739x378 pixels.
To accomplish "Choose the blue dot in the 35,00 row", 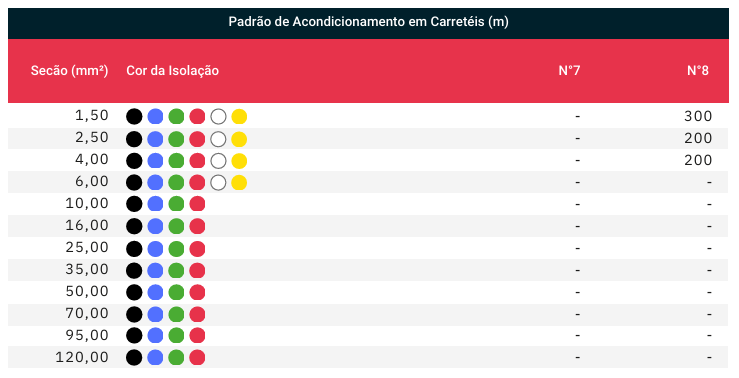I will (x=155, y=271).
